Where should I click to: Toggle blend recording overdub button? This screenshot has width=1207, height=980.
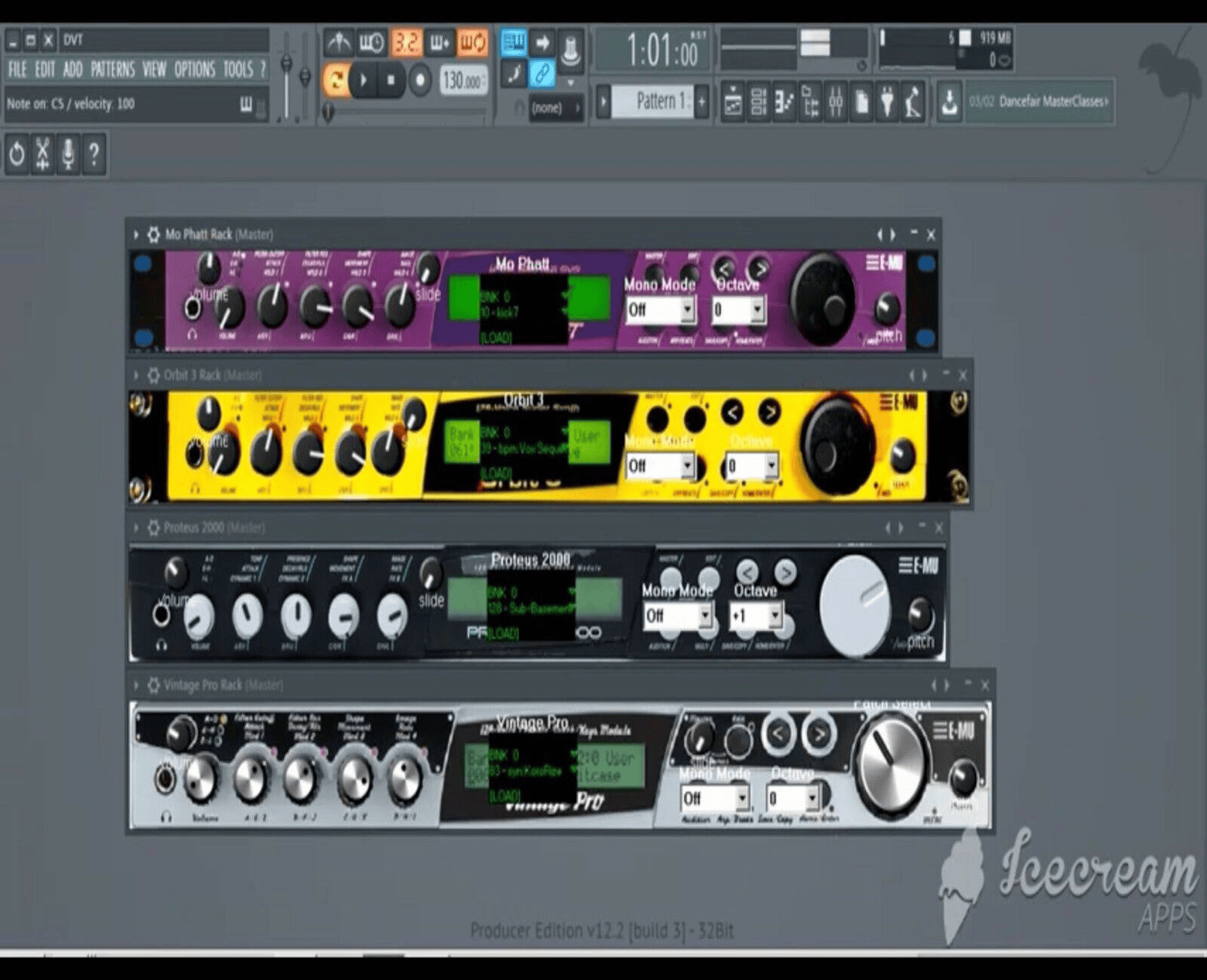tap(439, 43)
